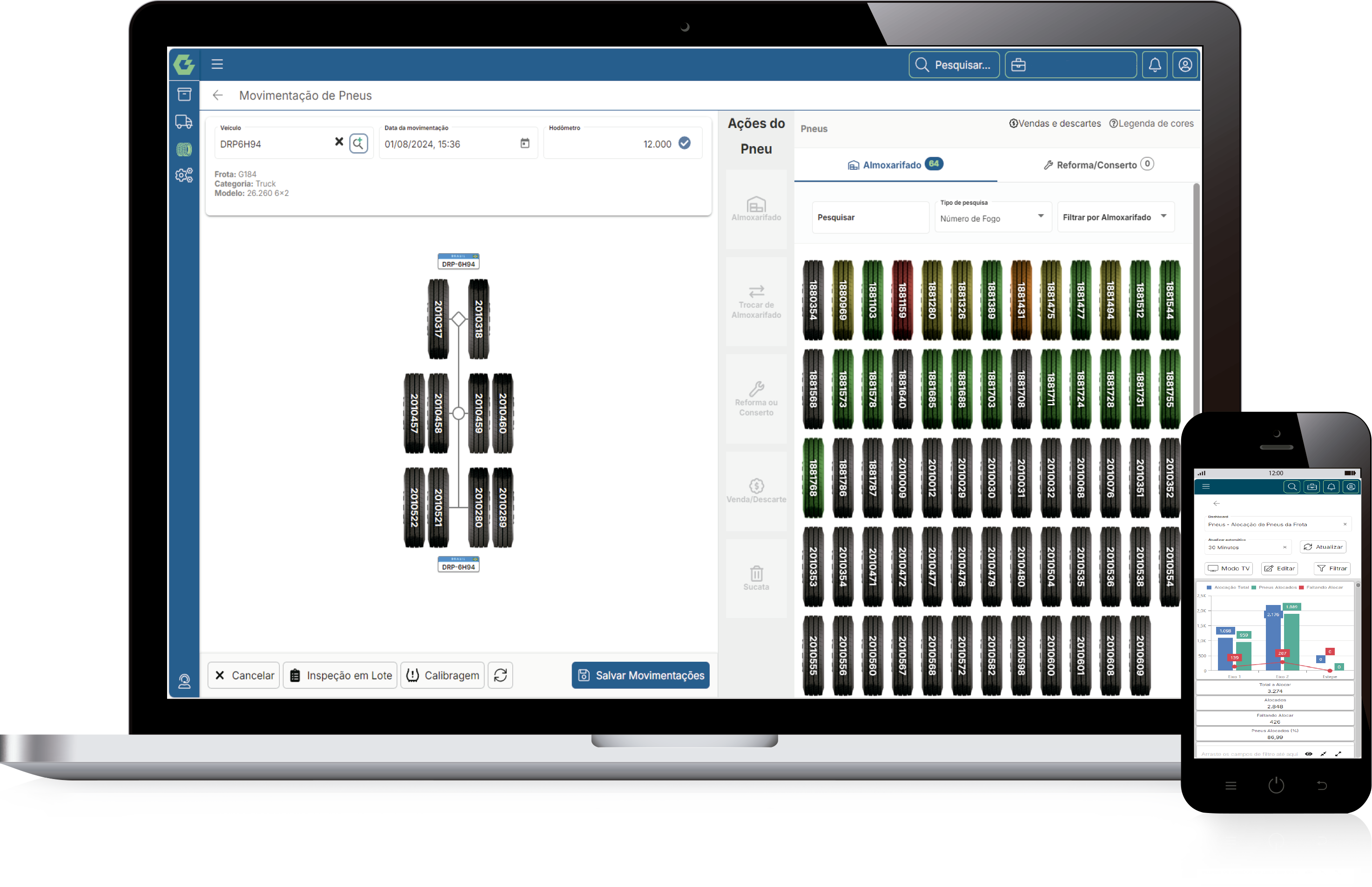Click the refresh icon next to Calibragem
Image resolution: width=1372 pixels, height=887 pixels.
[x=500, y=675]
